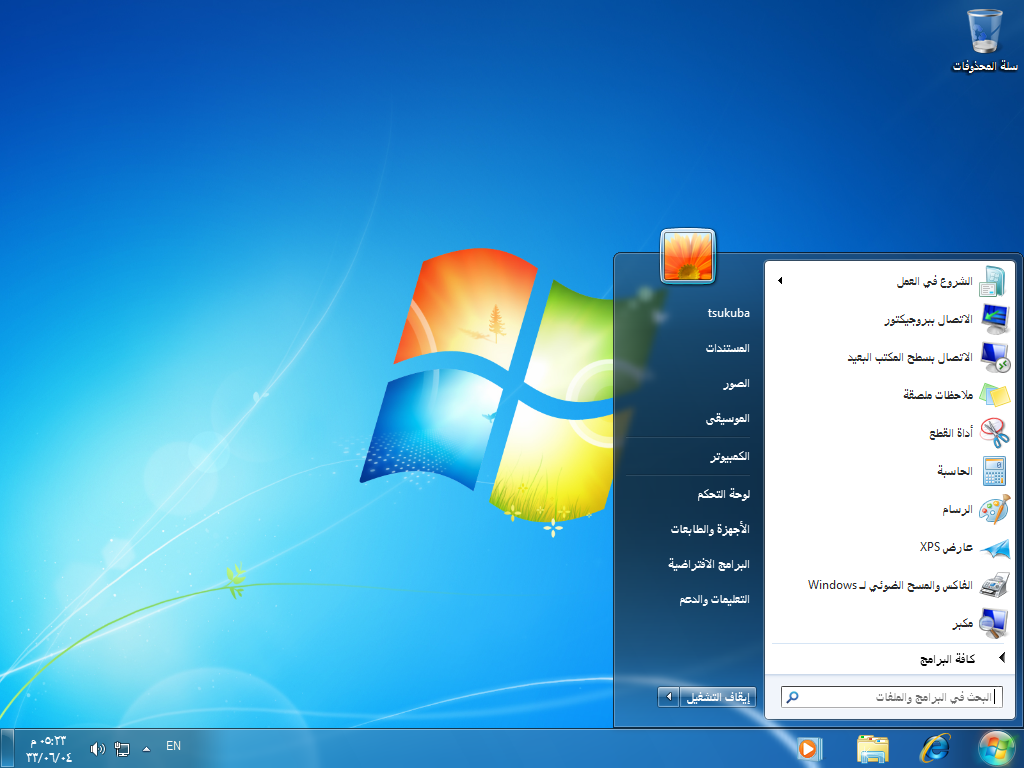This screenshot has width=1024, height=768.
Task: Click the Shut down button (إيقاف التشغيل)
Action: coord(718,697)
